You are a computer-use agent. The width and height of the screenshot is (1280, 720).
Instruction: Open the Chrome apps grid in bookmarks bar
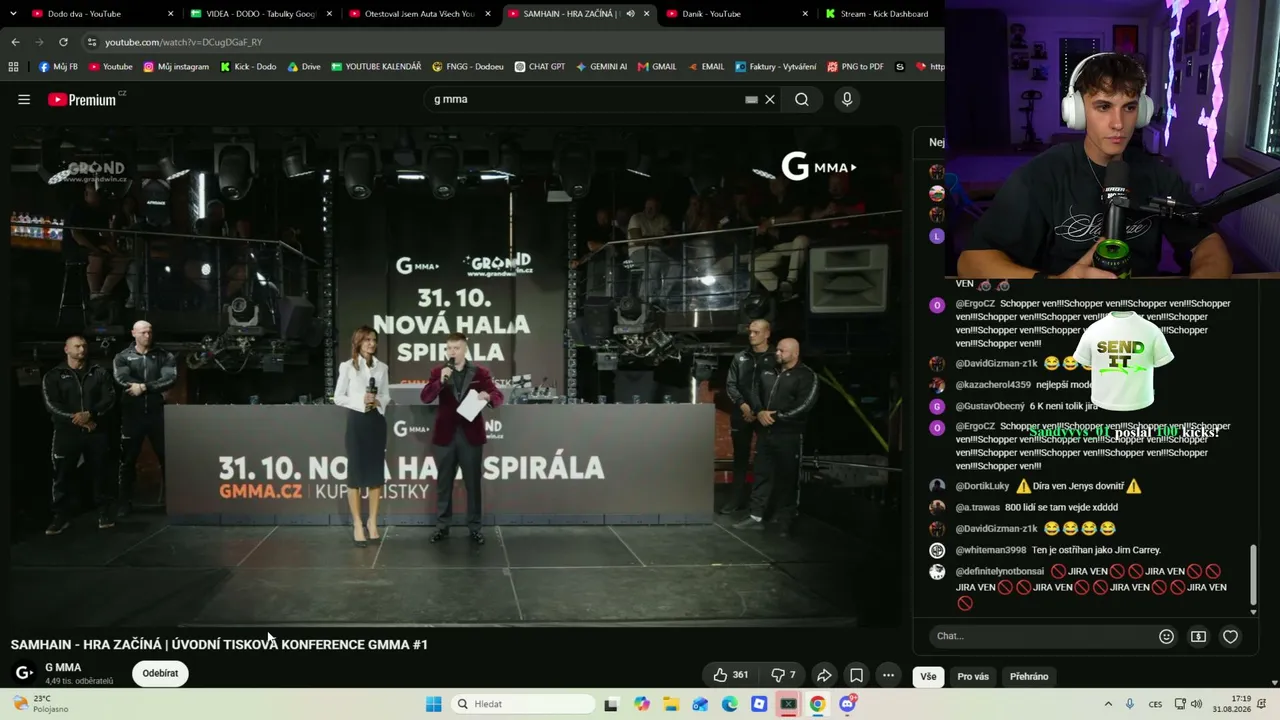pyautogui.click(x=13, y=67)
